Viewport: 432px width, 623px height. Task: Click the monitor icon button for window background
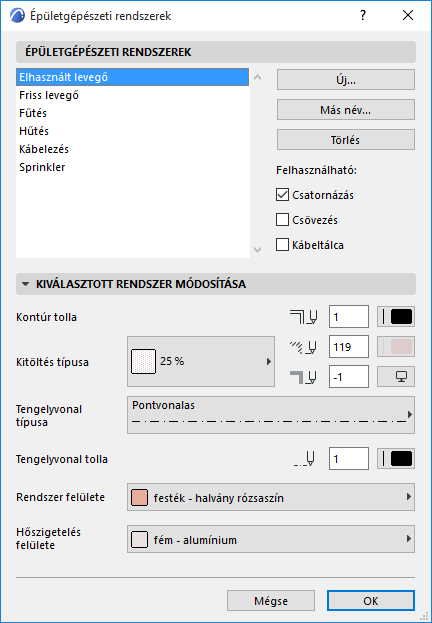click(396, 377)
